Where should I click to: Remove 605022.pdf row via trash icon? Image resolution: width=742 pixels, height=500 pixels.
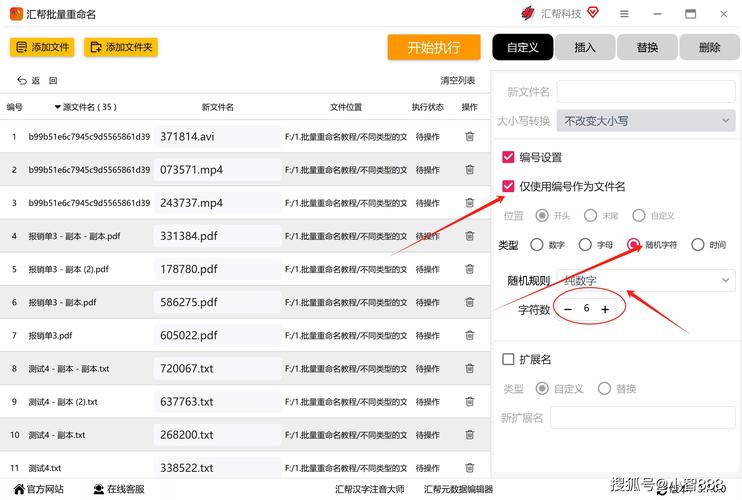click(x=469, y=335)
